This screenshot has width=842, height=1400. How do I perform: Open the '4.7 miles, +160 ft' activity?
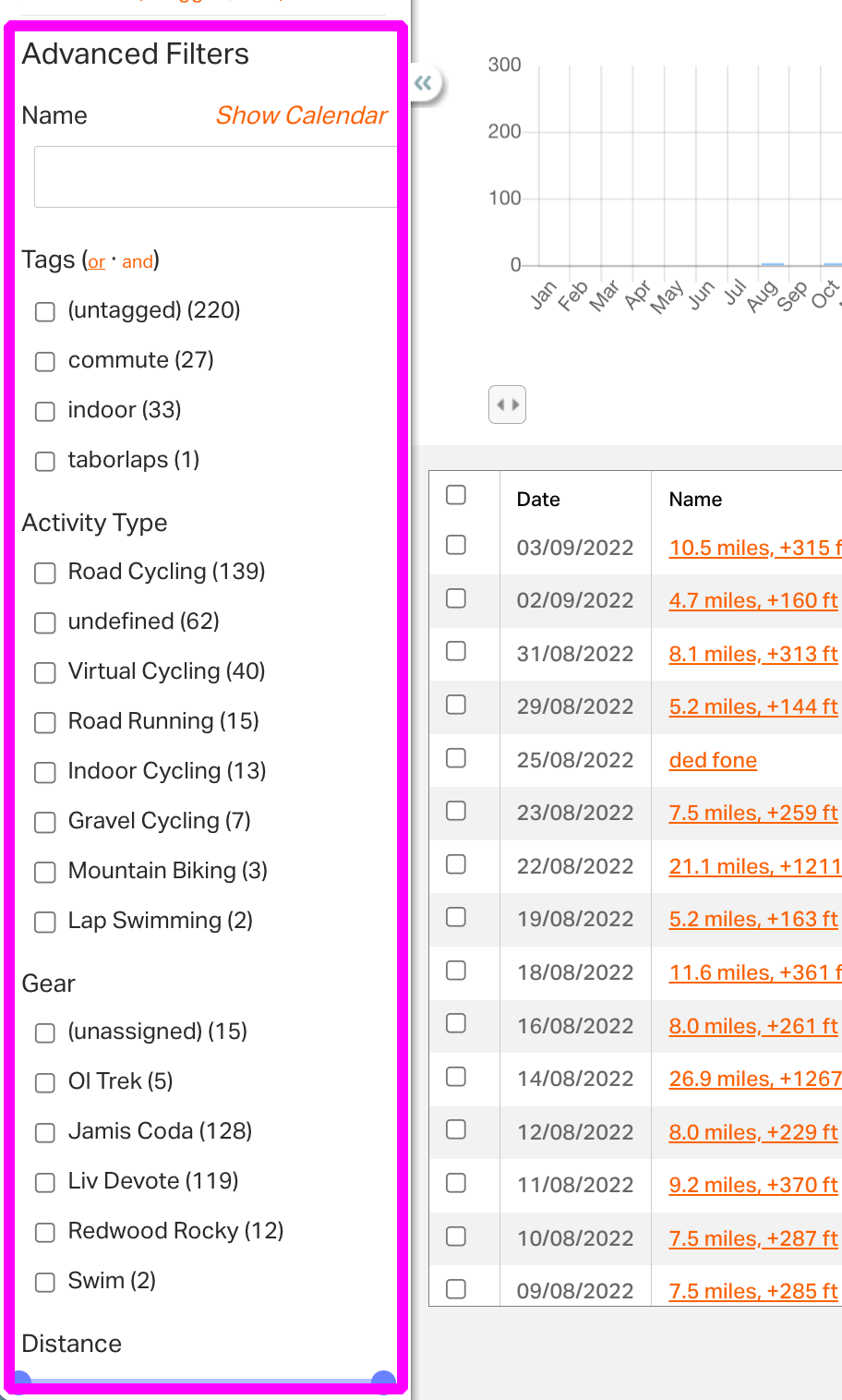point(753,601)
